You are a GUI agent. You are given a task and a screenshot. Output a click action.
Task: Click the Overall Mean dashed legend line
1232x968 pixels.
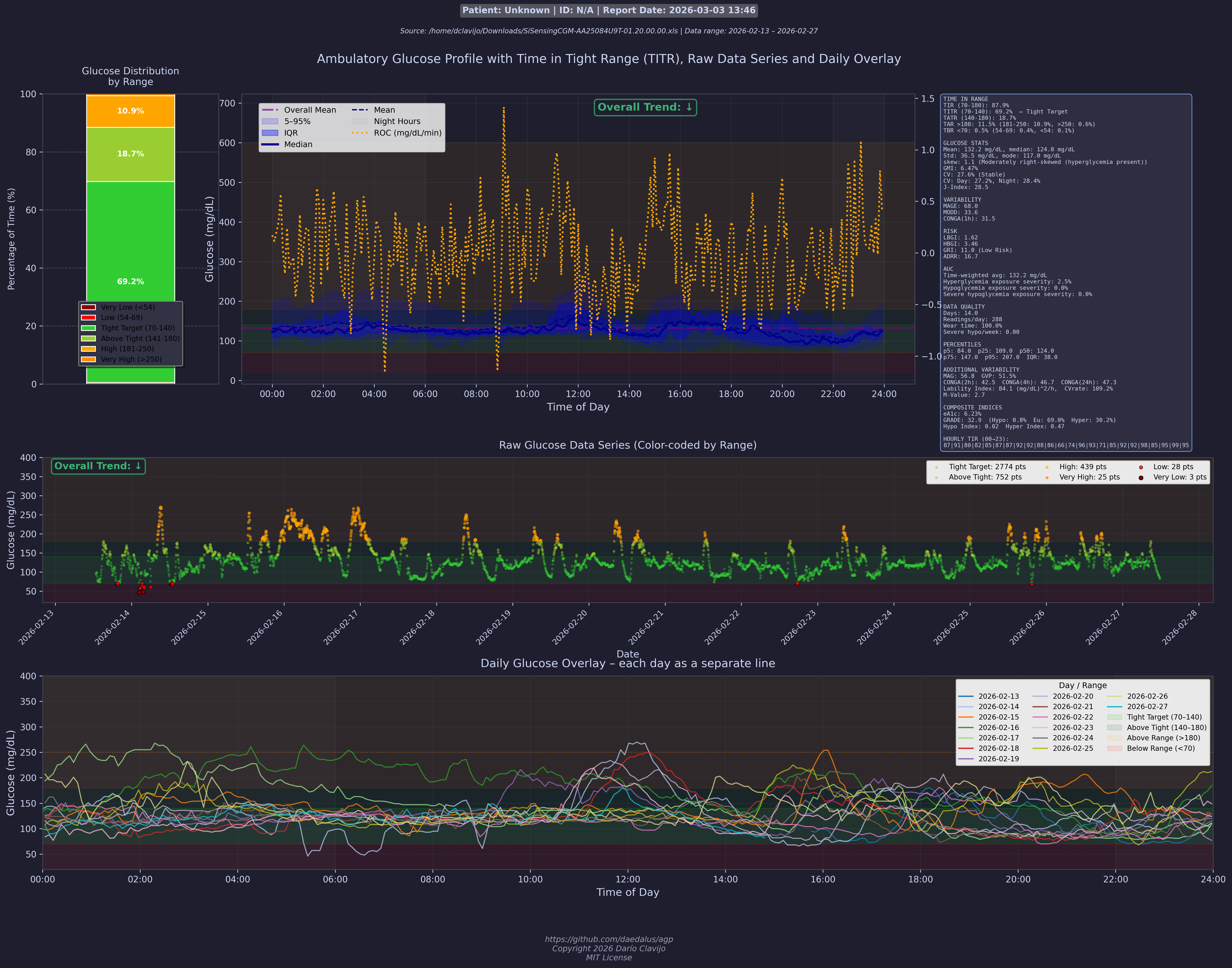[270, 110]
